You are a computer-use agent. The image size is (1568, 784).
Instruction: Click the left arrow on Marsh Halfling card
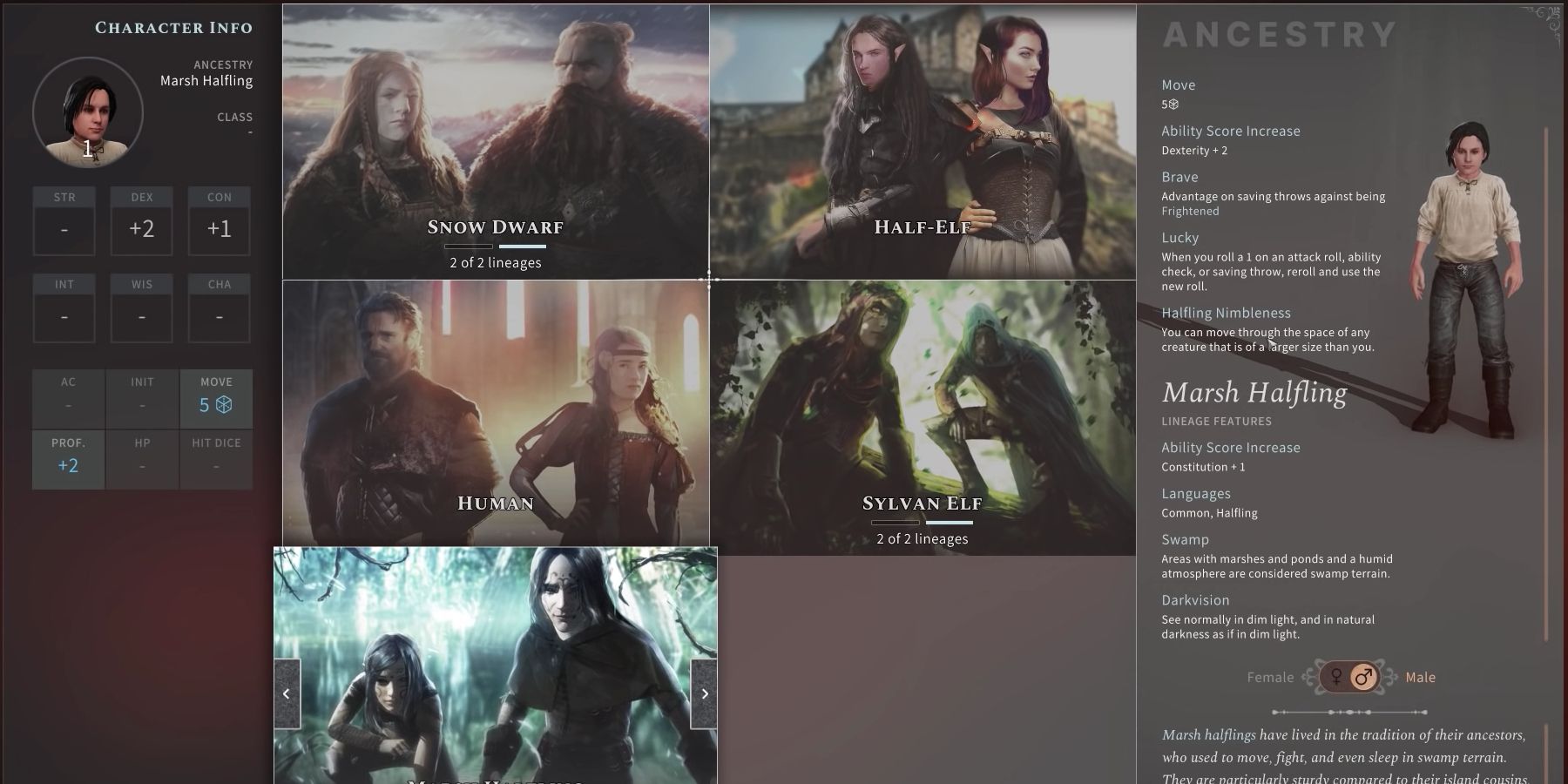click(287, 693)
